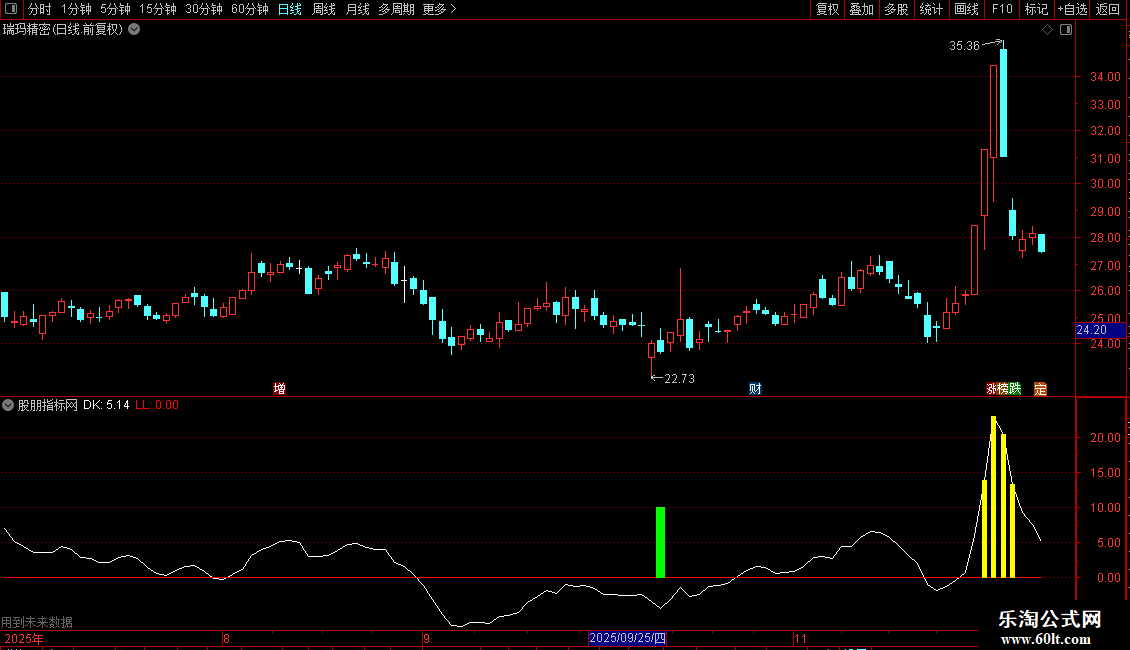
Task: Click the LL: 0.00 indicator value
Action: (157, 405)
